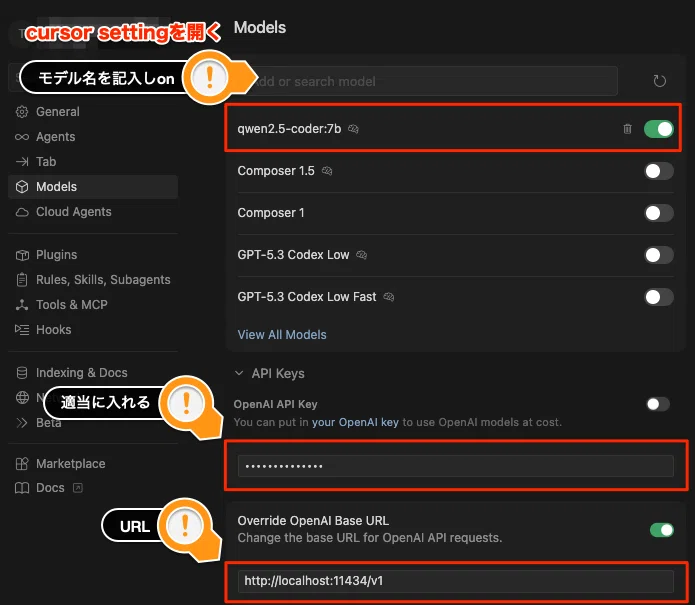Click the Tools & MCP node icon
The image size is (695, 605).
(22, 305)
